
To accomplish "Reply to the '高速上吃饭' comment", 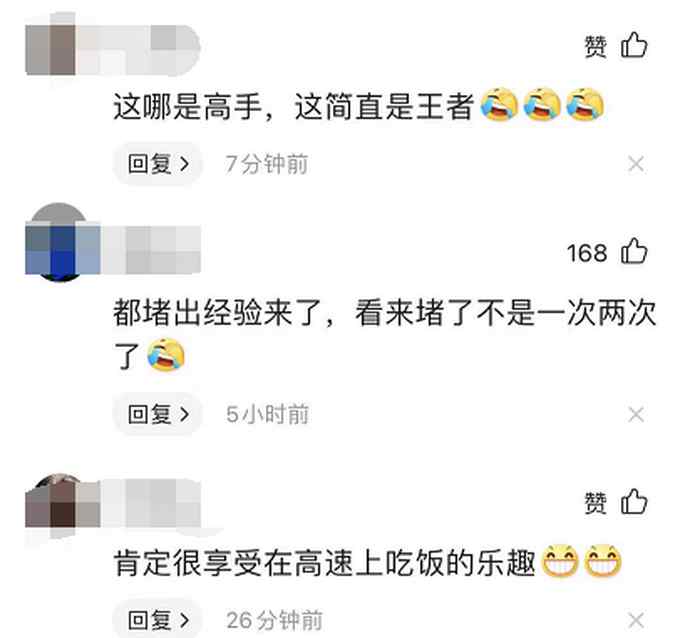I will [x=158, y=620].
